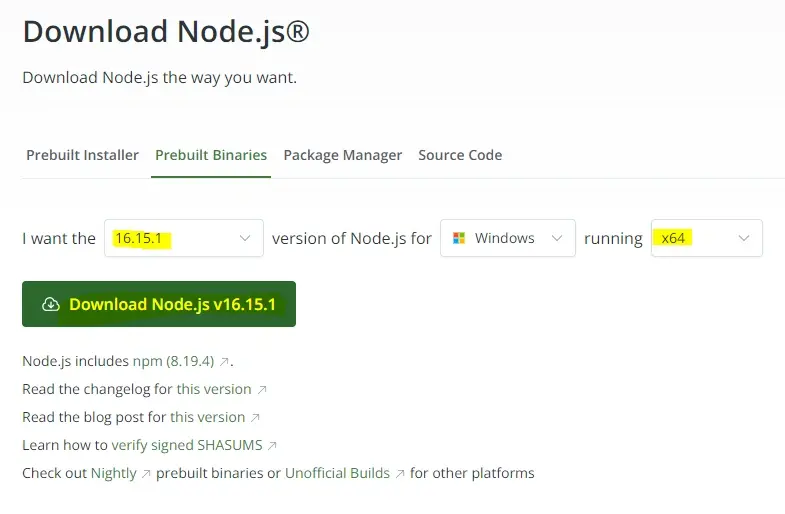This screenshot has height=514, width=785.
Task: Open the x64 architecture dropdown
Action: [706, 238]
